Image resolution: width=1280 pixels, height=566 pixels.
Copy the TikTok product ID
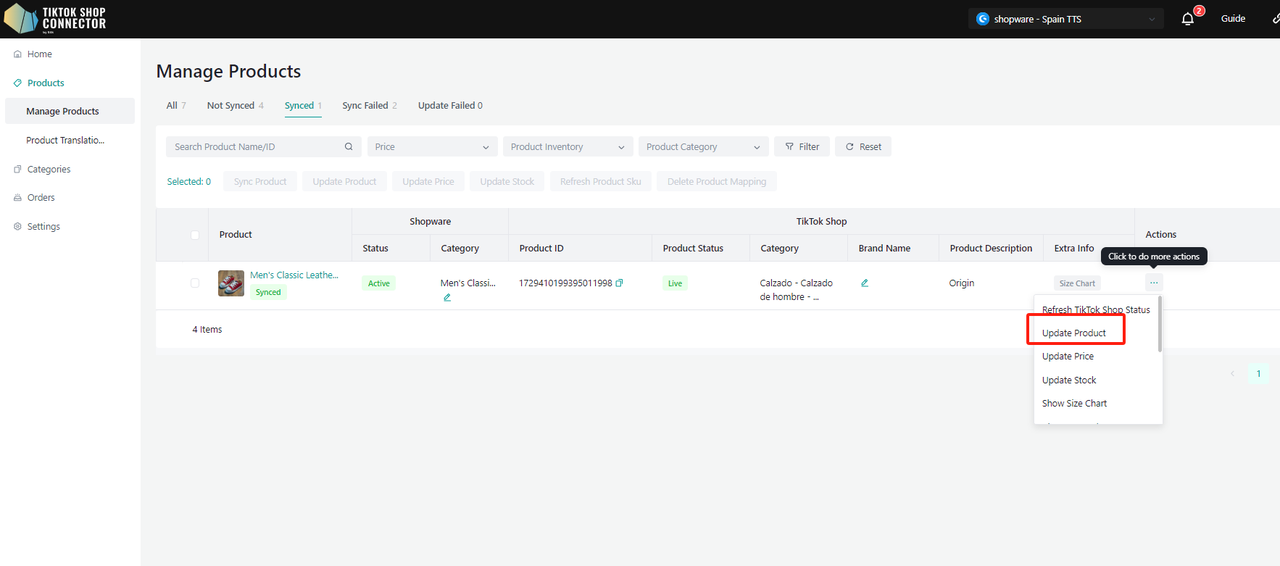click(619, 283)
